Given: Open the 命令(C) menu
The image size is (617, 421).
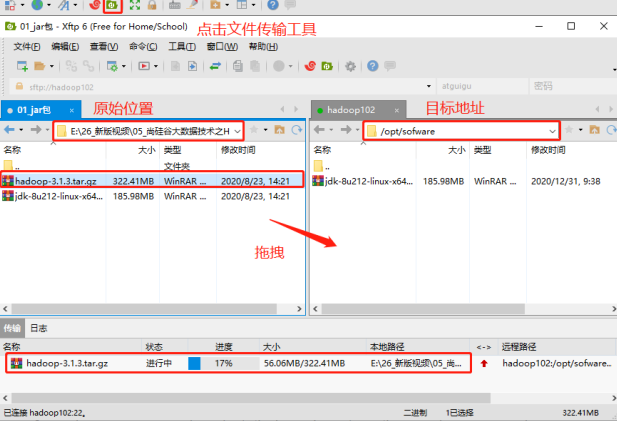Looking at the screenshot, I should pyautogui.click(x=143, y=47).
